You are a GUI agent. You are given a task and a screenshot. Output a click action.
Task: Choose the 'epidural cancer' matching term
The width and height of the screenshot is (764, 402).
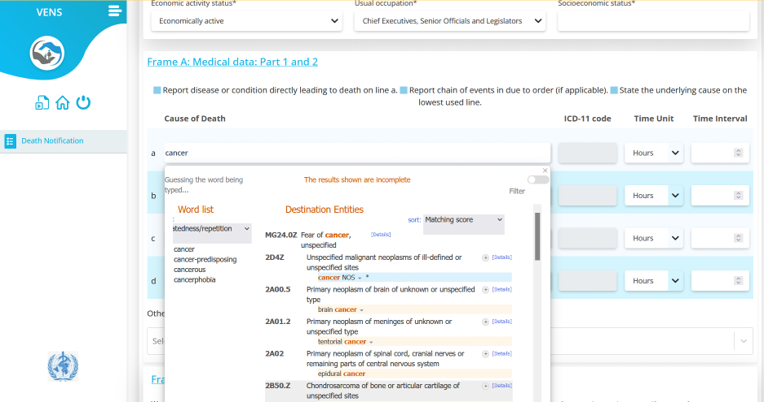(341, 374)
